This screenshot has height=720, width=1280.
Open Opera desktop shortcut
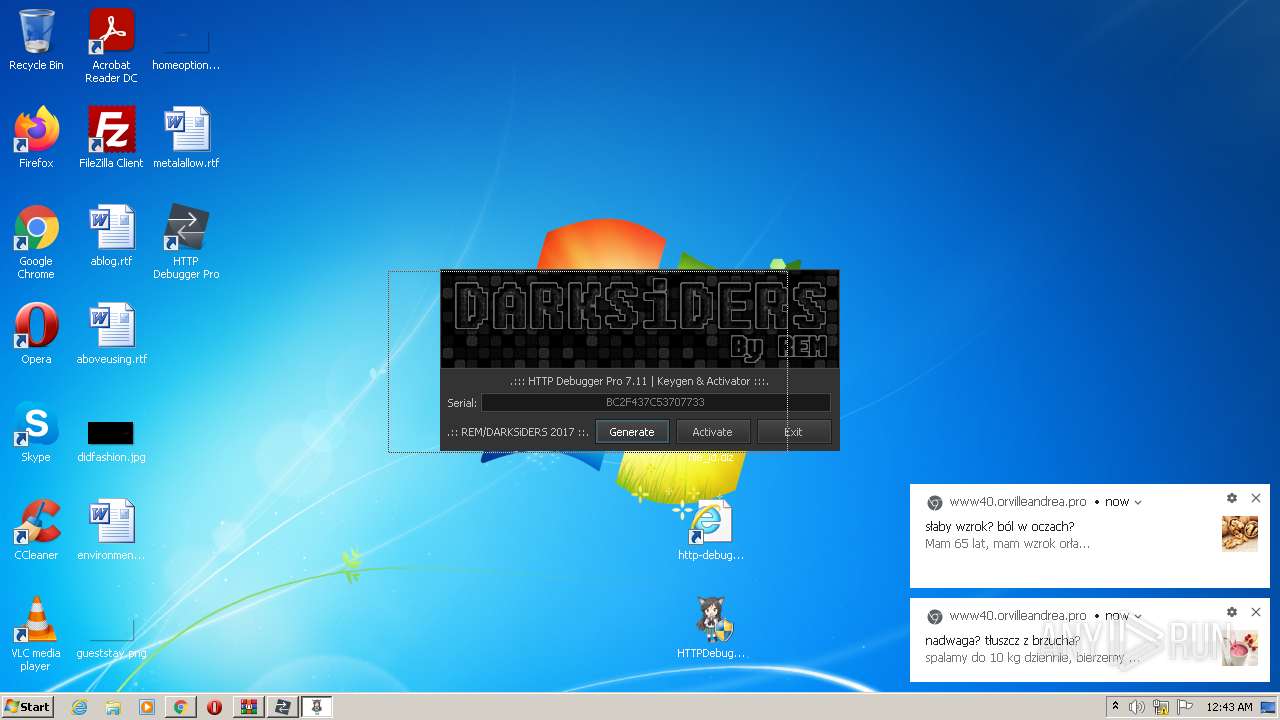pos(36,333)
